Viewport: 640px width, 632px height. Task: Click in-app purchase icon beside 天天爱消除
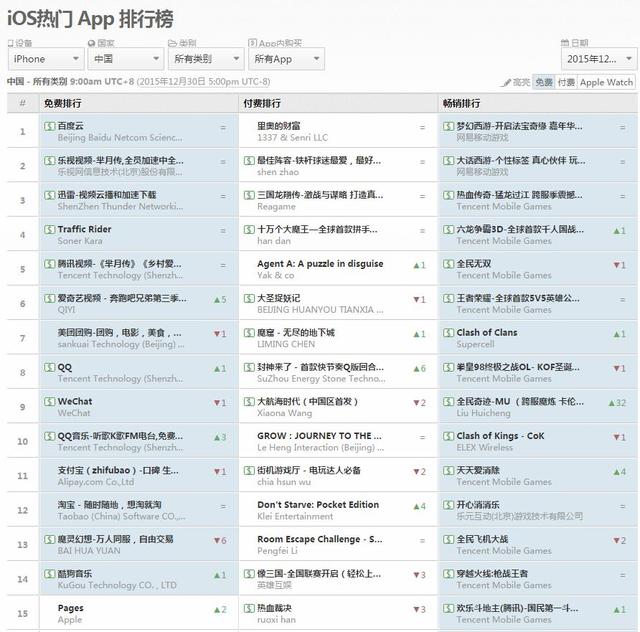click(449, 471)
